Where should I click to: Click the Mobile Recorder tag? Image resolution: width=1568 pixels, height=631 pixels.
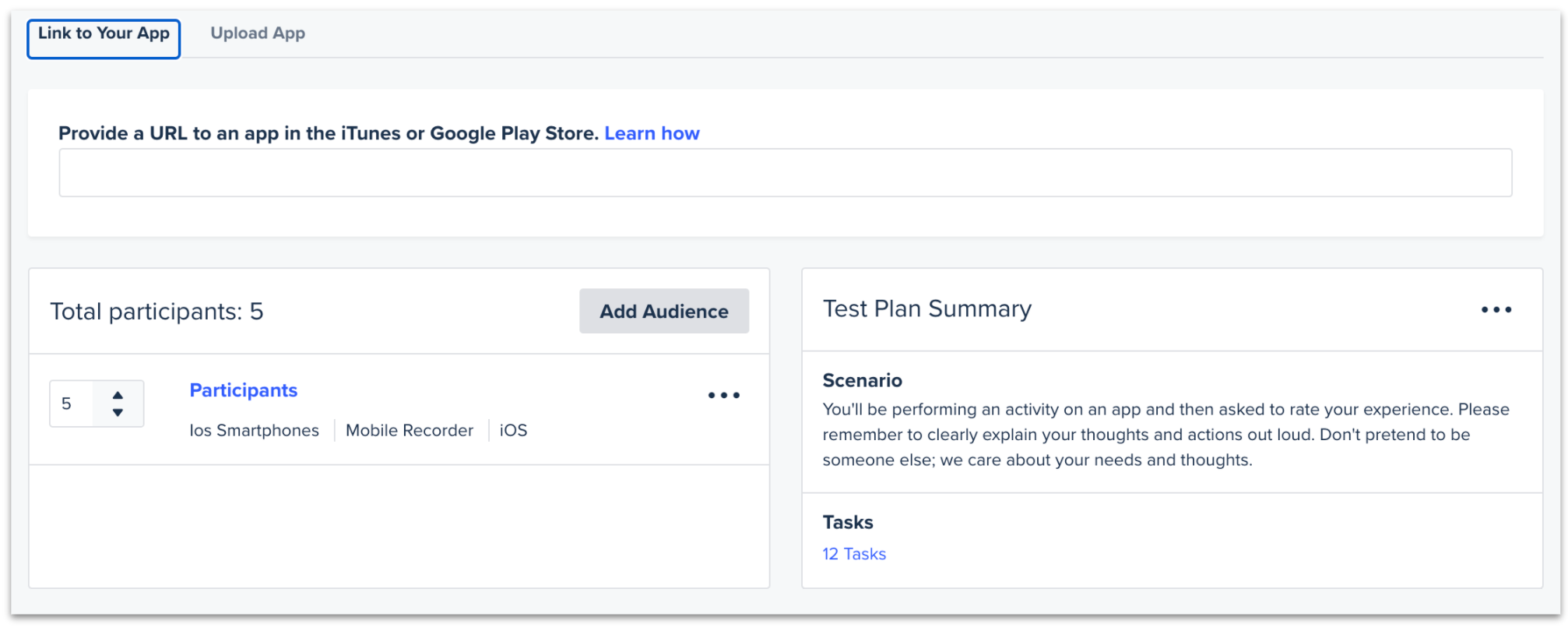409,431
